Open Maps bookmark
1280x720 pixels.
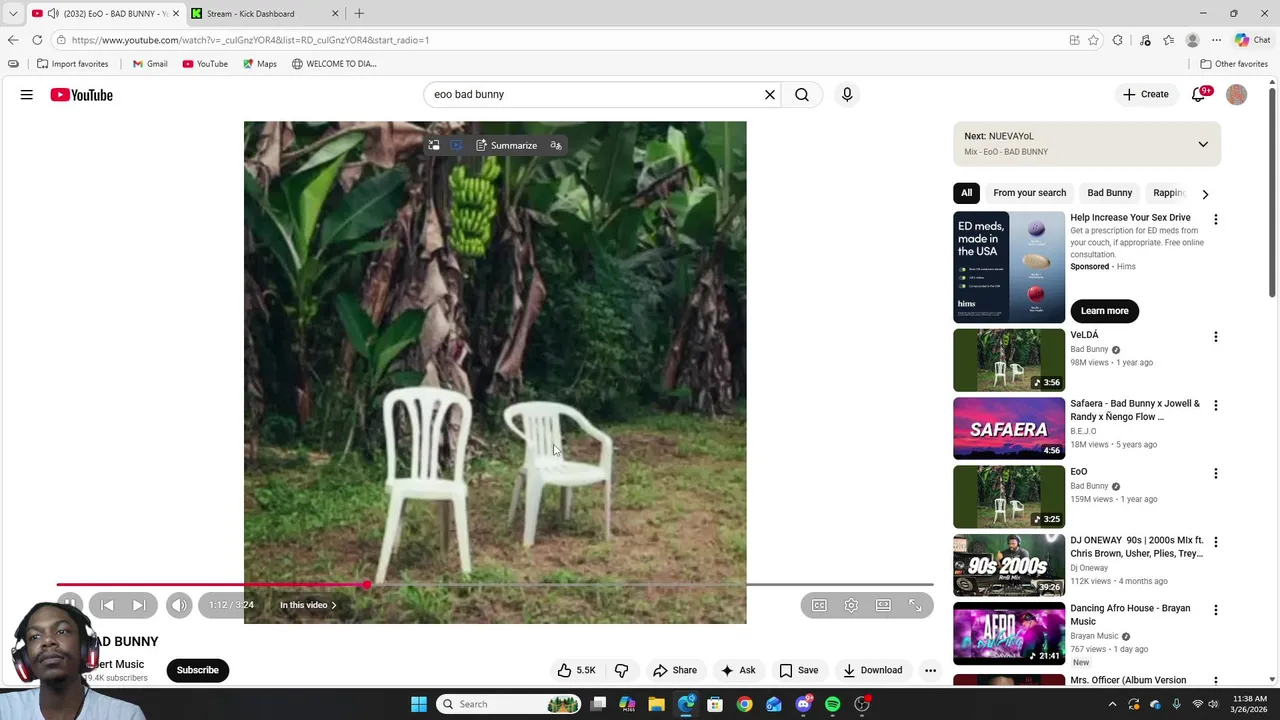click(x=259, y=64)
